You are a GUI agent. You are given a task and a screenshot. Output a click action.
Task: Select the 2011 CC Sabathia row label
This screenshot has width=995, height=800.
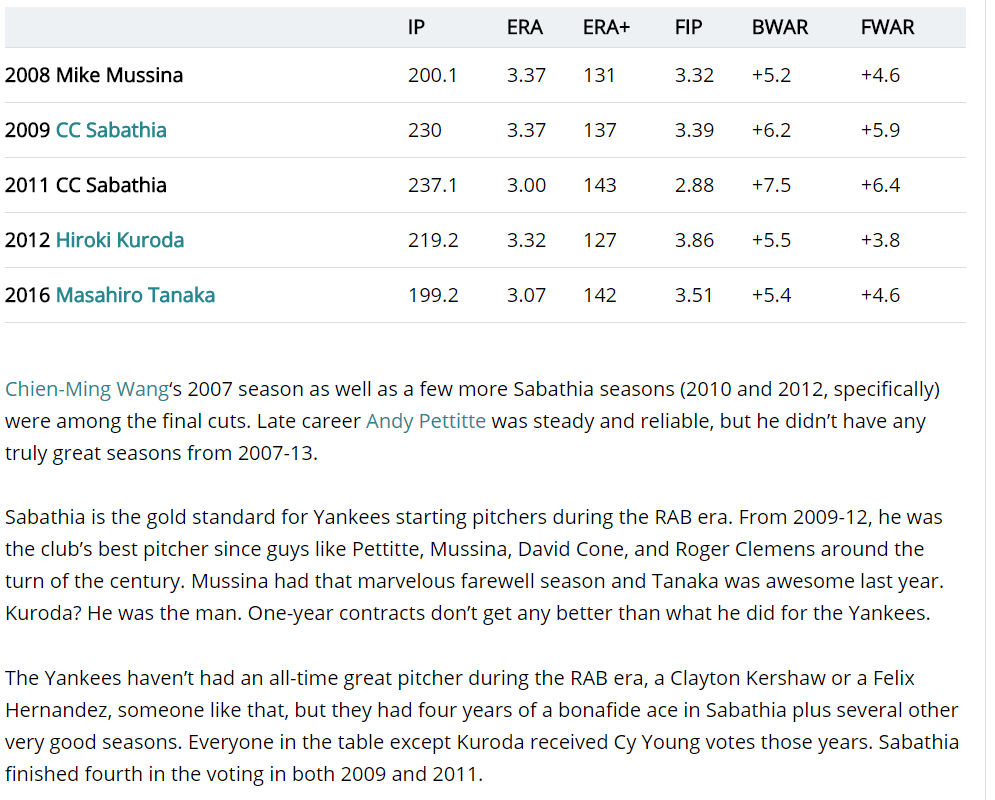(86, 185)
